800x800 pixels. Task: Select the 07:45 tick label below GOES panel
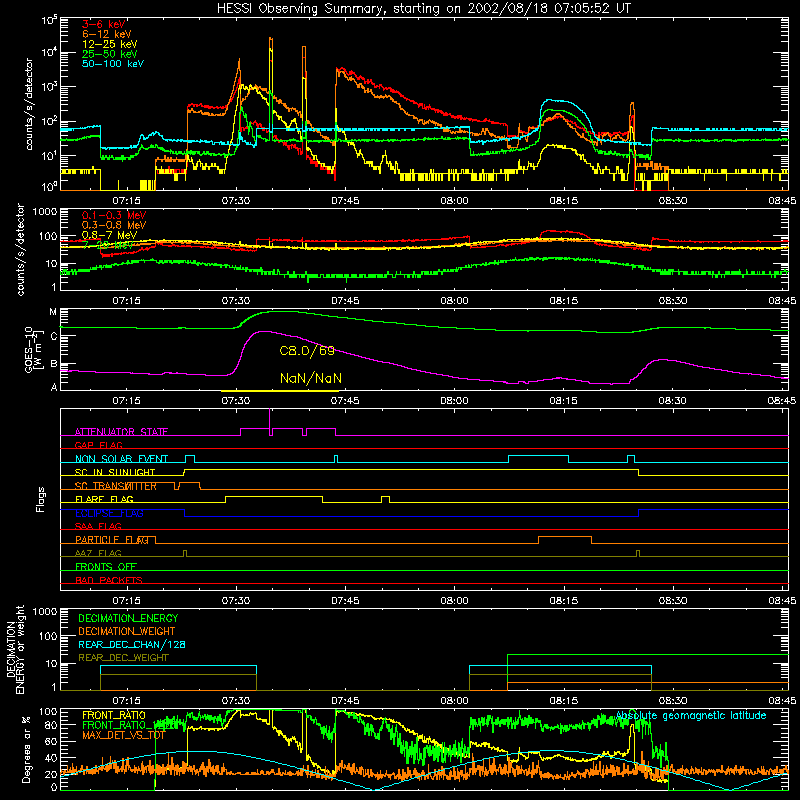(x=345, y=401)
